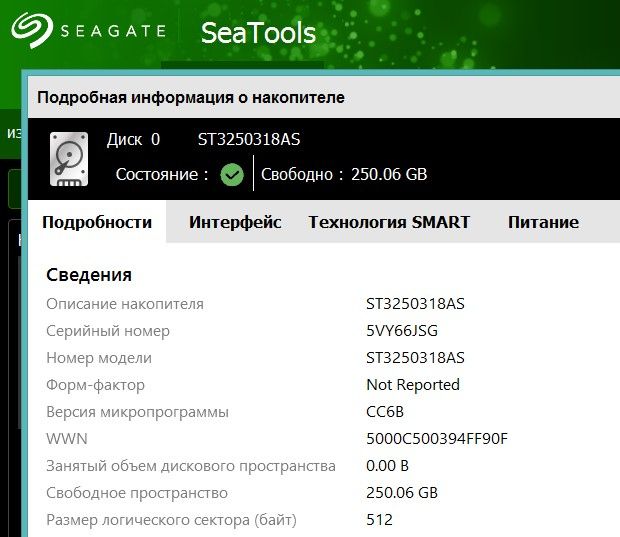The image size is (620, 537).
Task: Open the Подробности tab
Action: pos(97,222)
